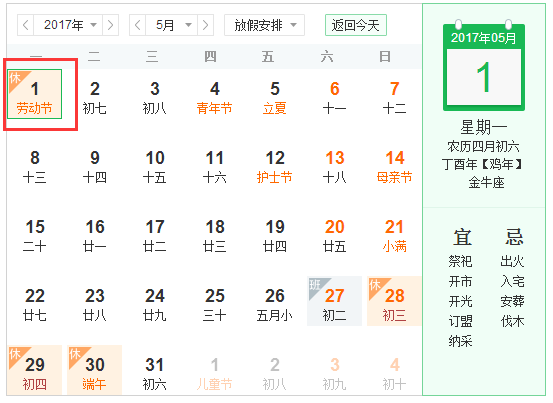Click the 订盟 auspicious item
553x403 pixels.
tap(460, 321)
